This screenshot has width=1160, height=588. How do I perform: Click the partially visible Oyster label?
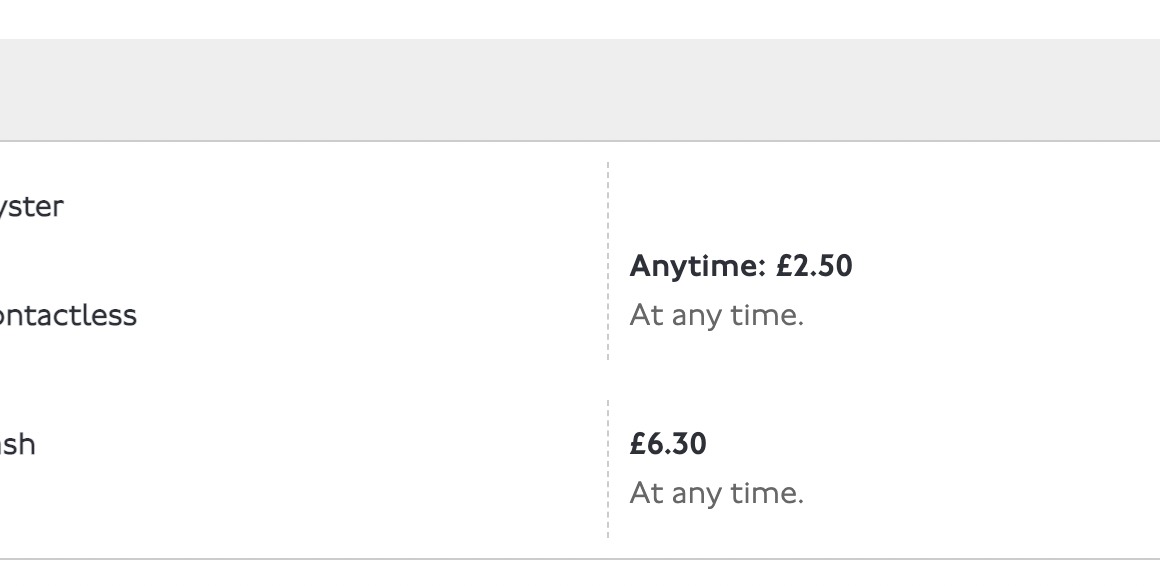tap(32, 207)
